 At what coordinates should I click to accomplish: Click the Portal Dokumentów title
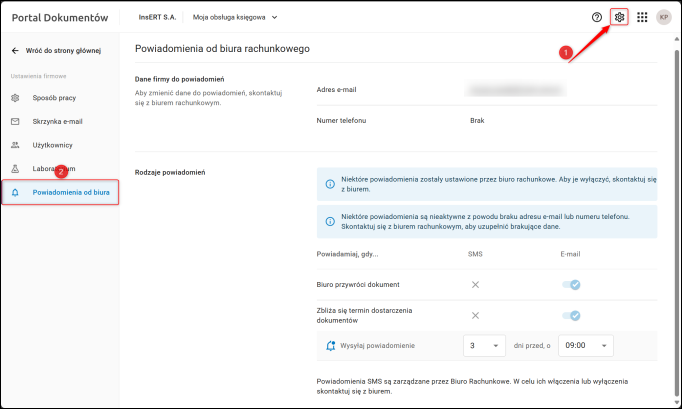59,17
